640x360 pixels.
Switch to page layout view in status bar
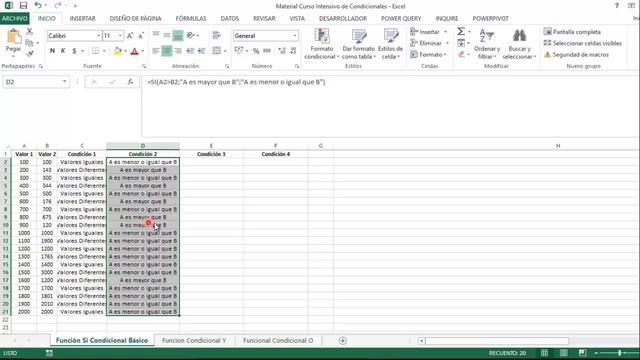point(563,353)
